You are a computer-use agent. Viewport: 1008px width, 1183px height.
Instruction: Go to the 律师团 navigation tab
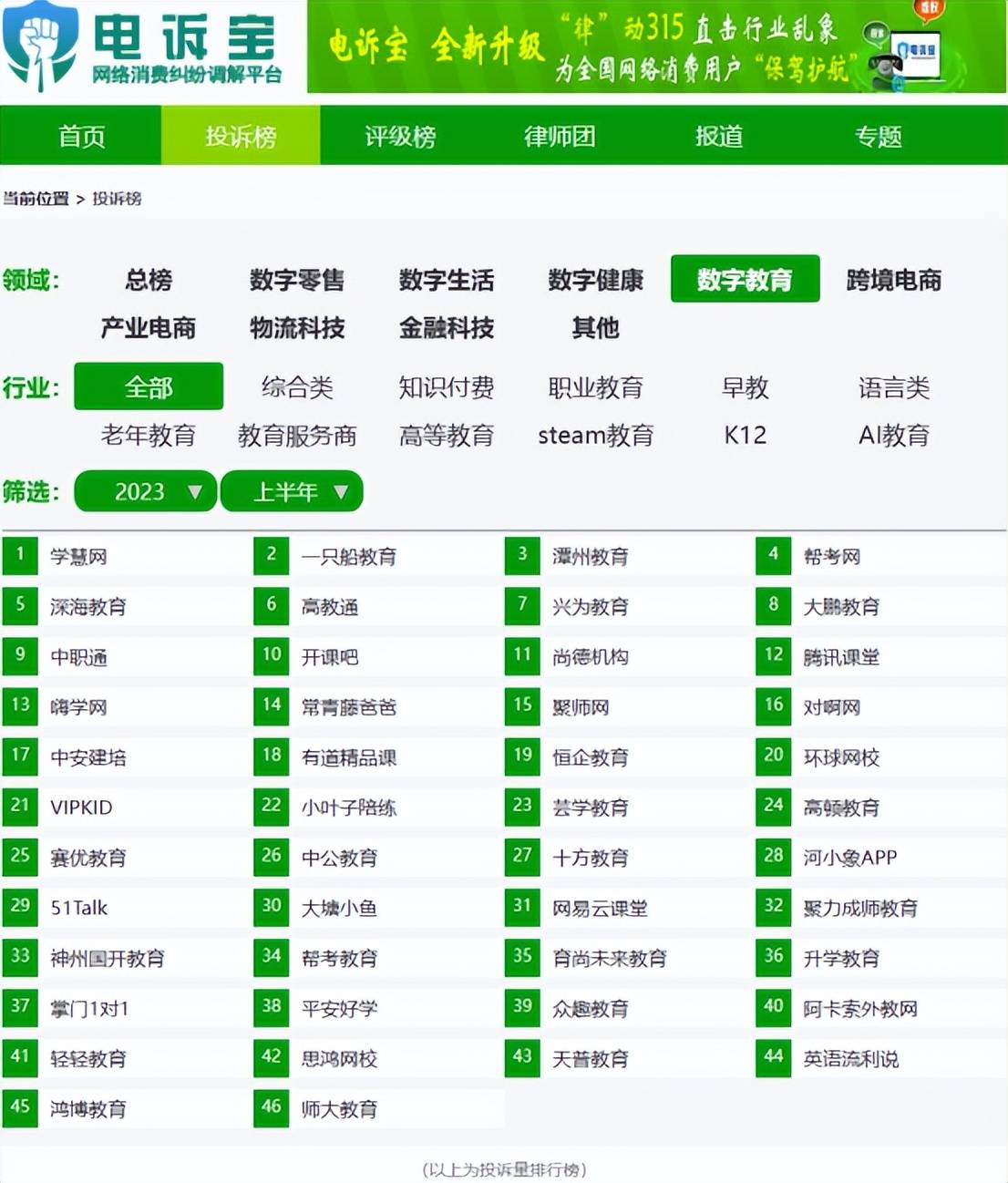(560, 136)
